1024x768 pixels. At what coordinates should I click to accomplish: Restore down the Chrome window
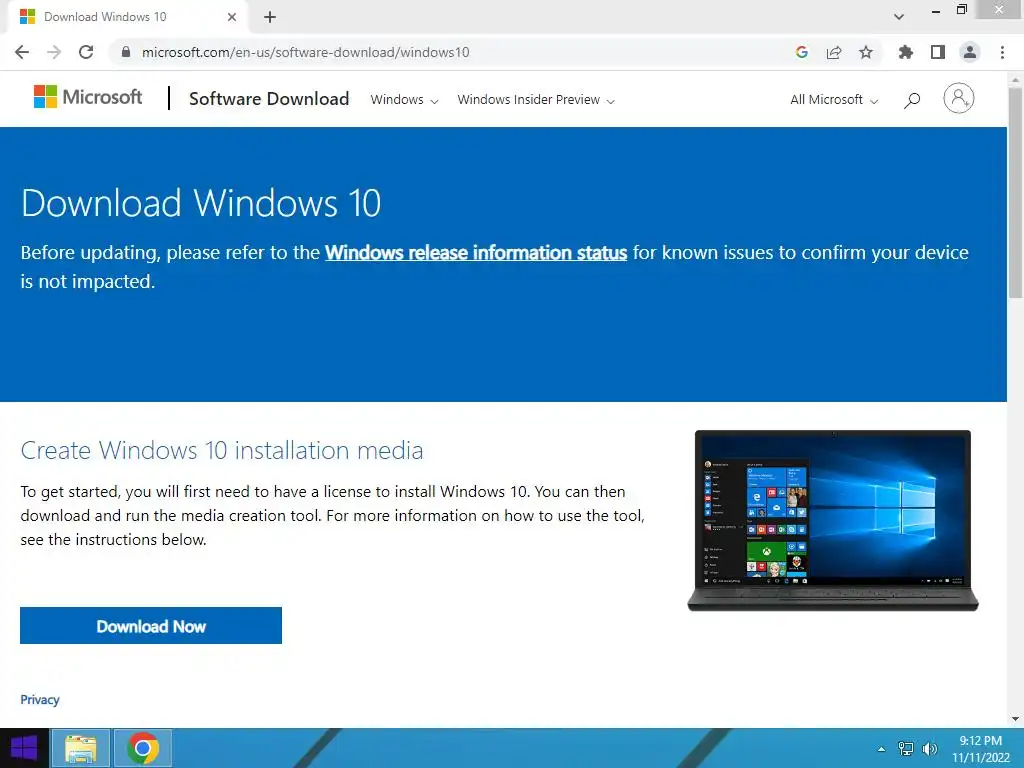pyautogui.click(x=961, y=10)
